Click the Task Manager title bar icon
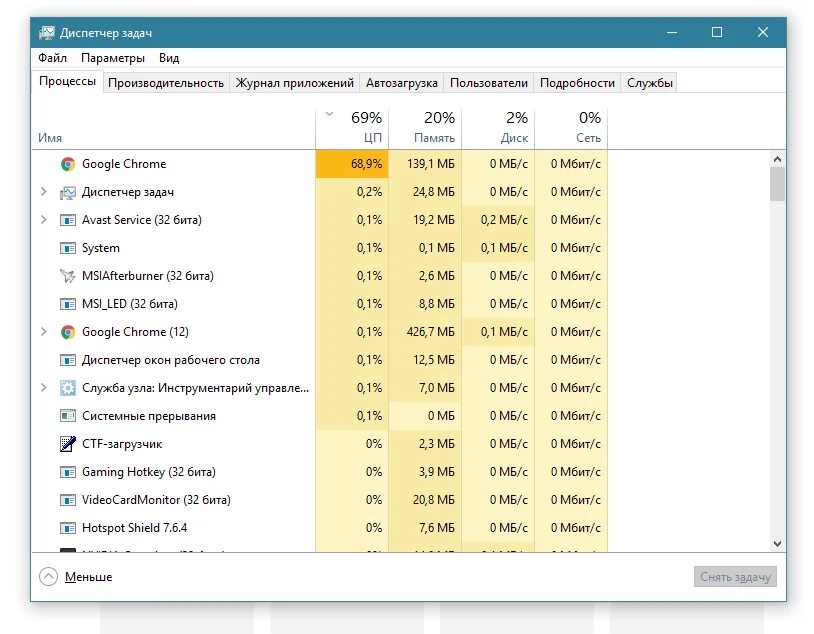Viewport: 814px width, 634px height. pos(46,33)
